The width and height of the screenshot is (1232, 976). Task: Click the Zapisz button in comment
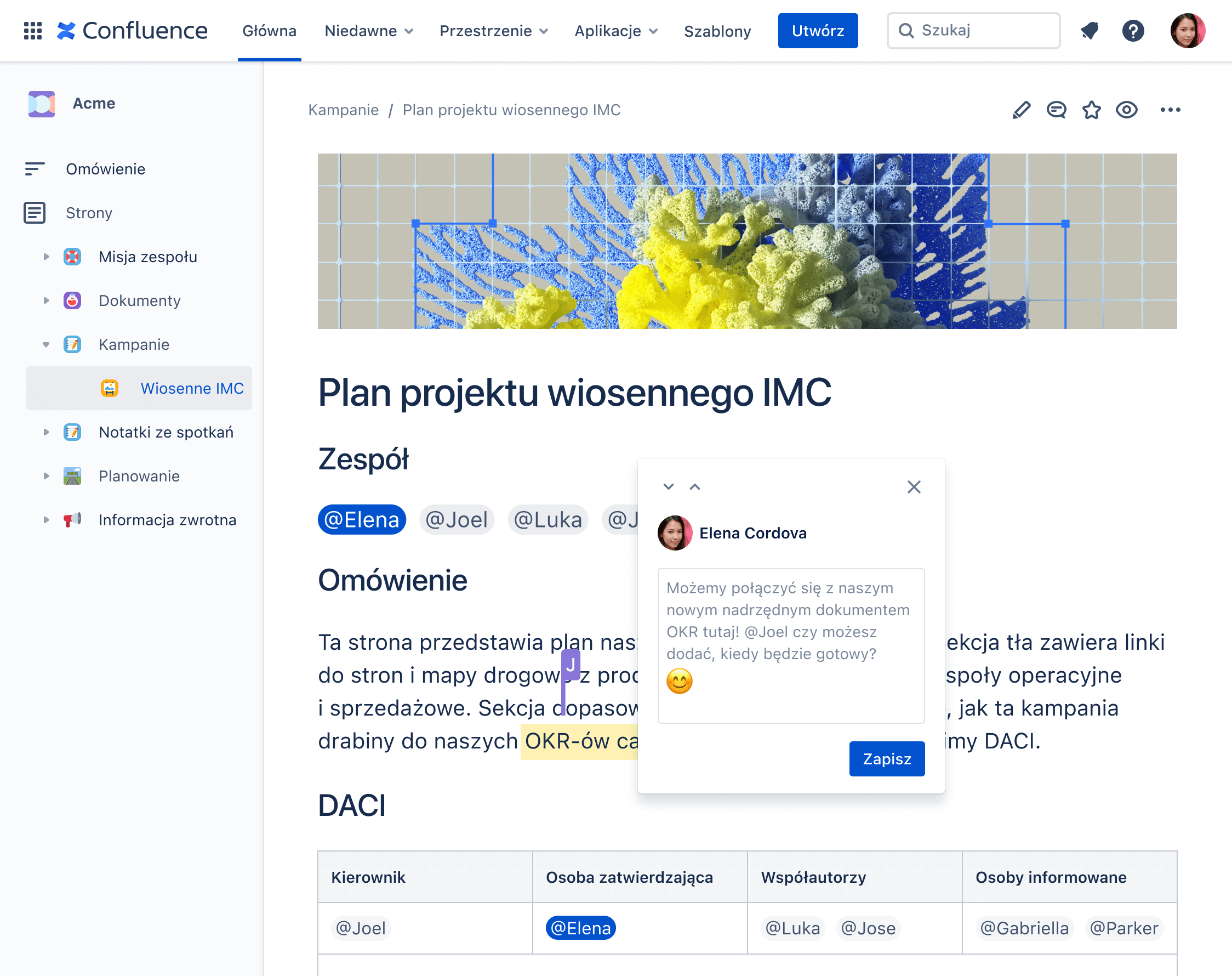tap(886, 758)
